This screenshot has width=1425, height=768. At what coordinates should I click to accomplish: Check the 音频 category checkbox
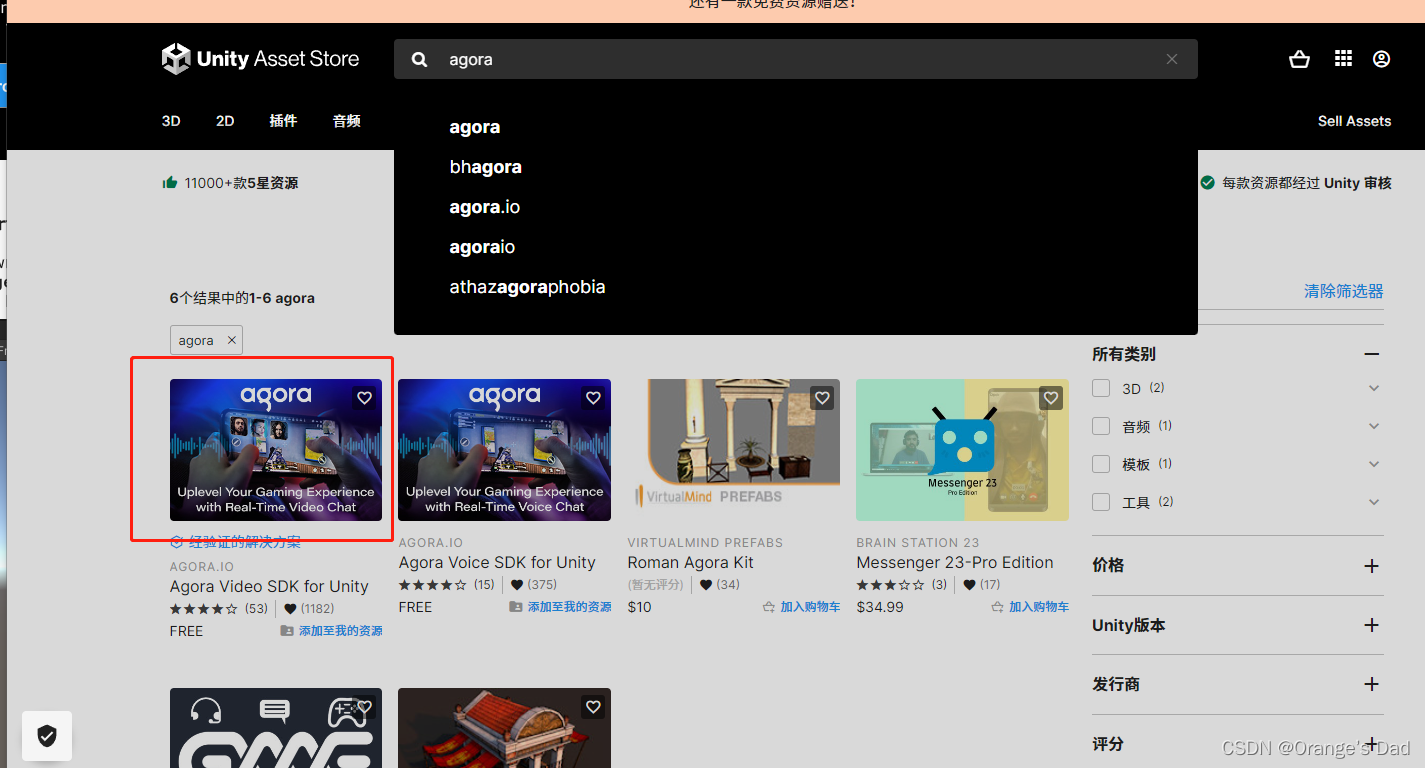click(1101, 426)
